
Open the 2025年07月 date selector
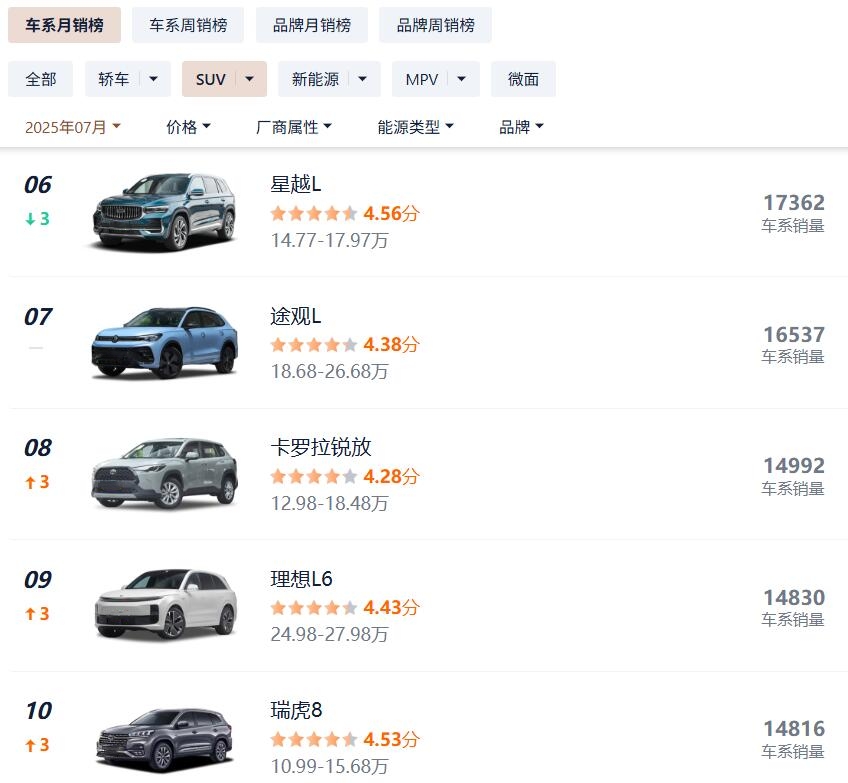click(73, 127)
